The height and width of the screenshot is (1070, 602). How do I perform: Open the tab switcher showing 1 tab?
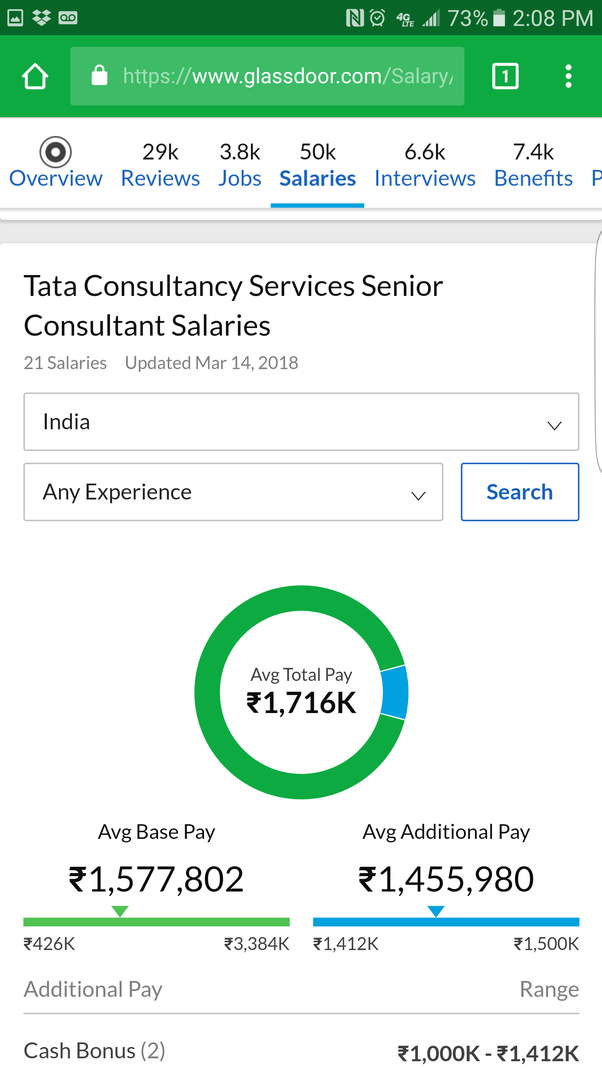coord(505,76)
